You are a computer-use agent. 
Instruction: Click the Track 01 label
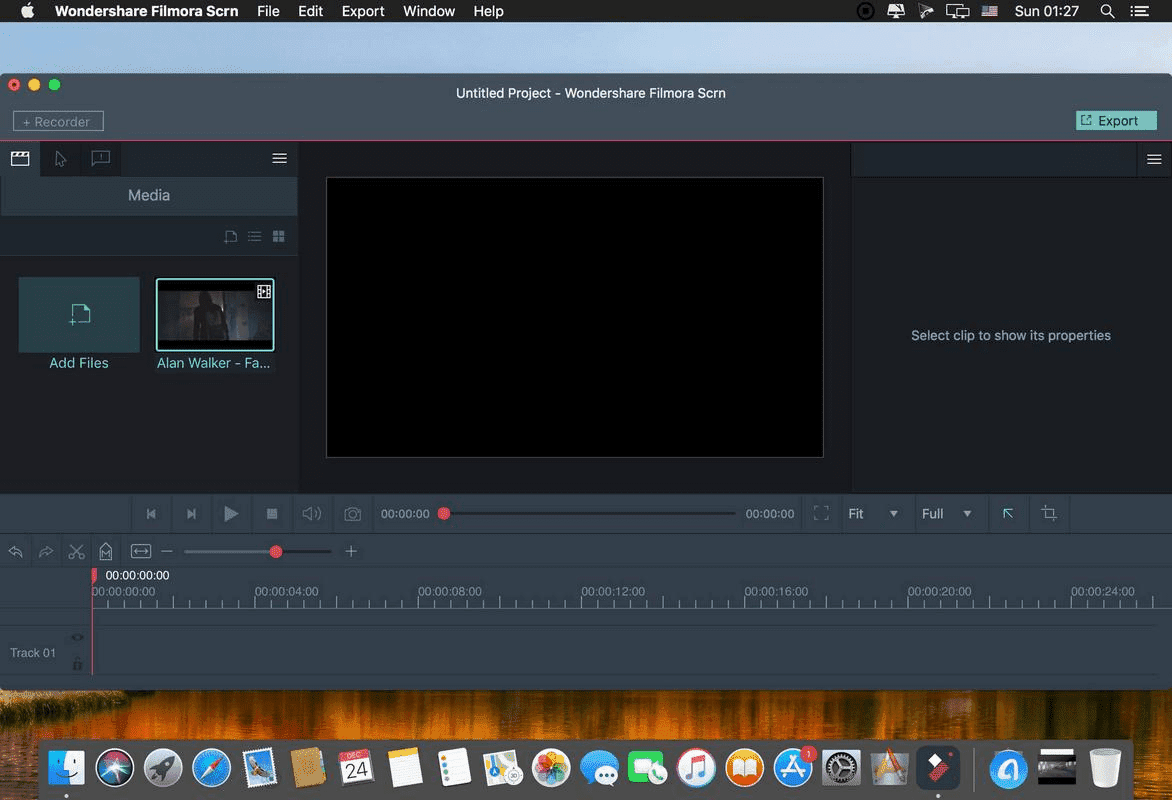(x=33, y=653)
